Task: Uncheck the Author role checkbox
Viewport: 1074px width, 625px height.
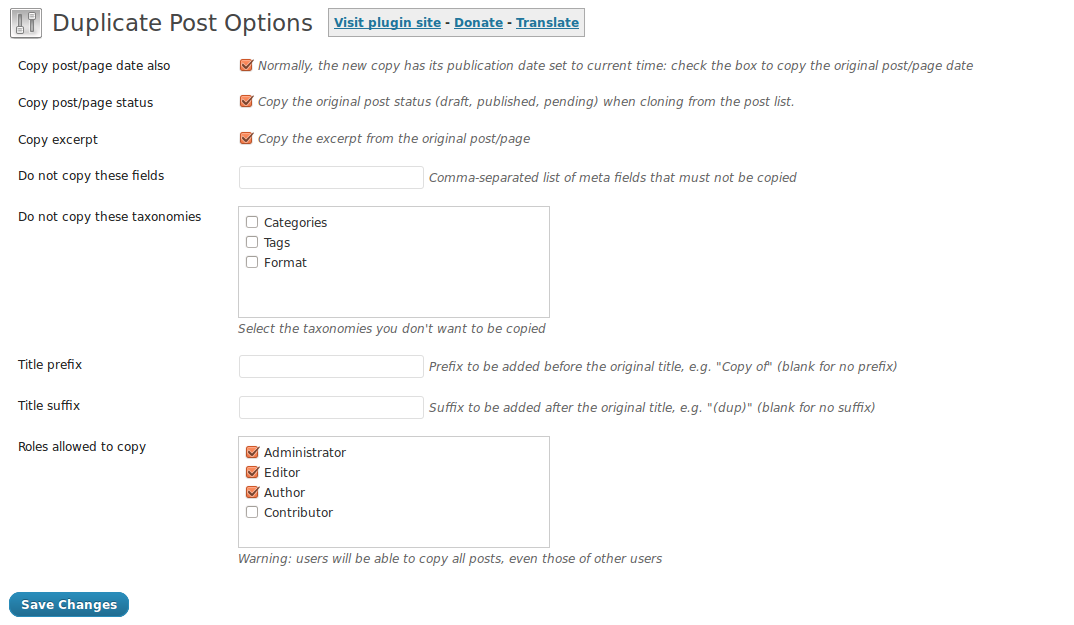Action: click(252, 492)
